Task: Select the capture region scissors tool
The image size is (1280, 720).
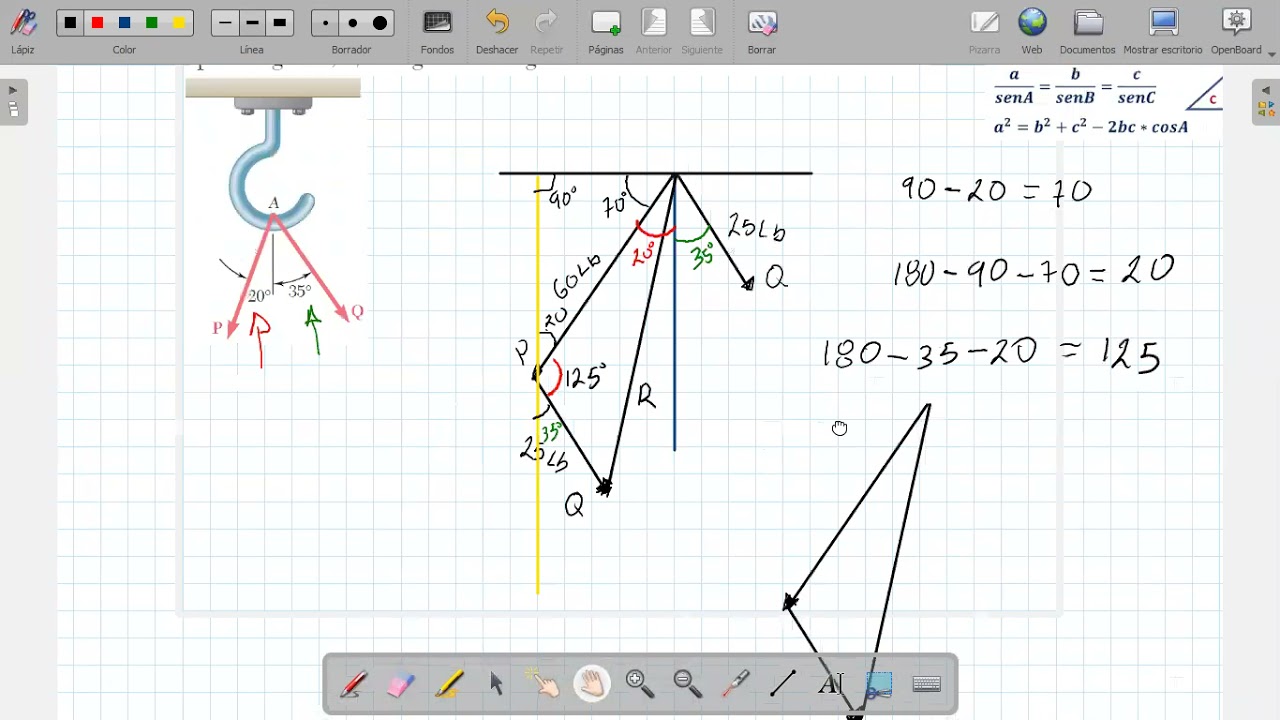Action: pos(879,684)
